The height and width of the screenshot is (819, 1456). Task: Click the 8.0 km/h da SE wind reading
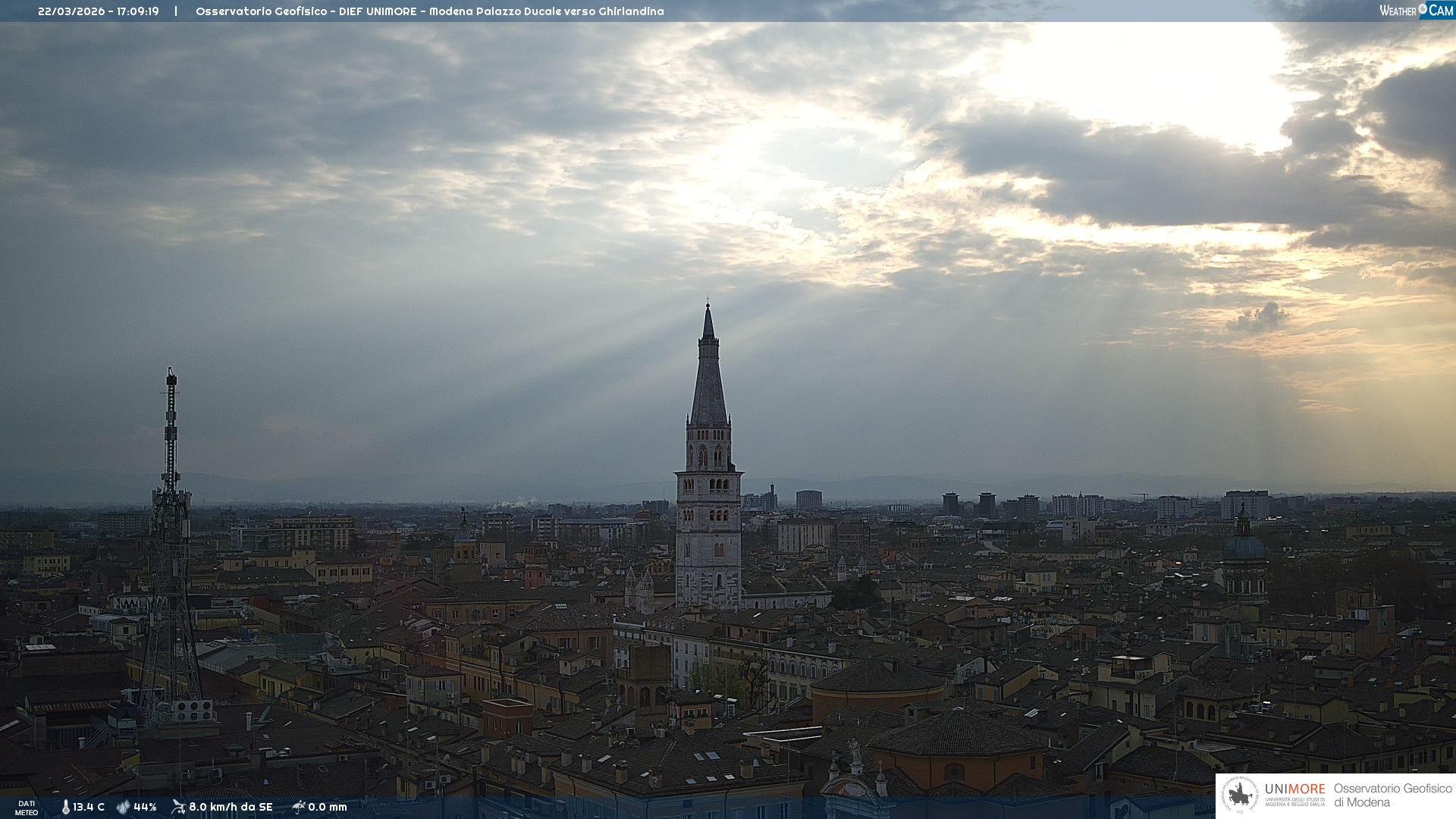(x=231, y=807)
